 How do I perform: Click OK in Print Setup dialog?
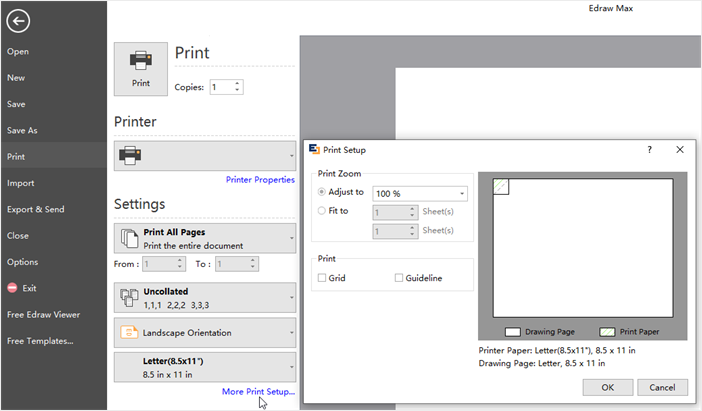point(608,387)
